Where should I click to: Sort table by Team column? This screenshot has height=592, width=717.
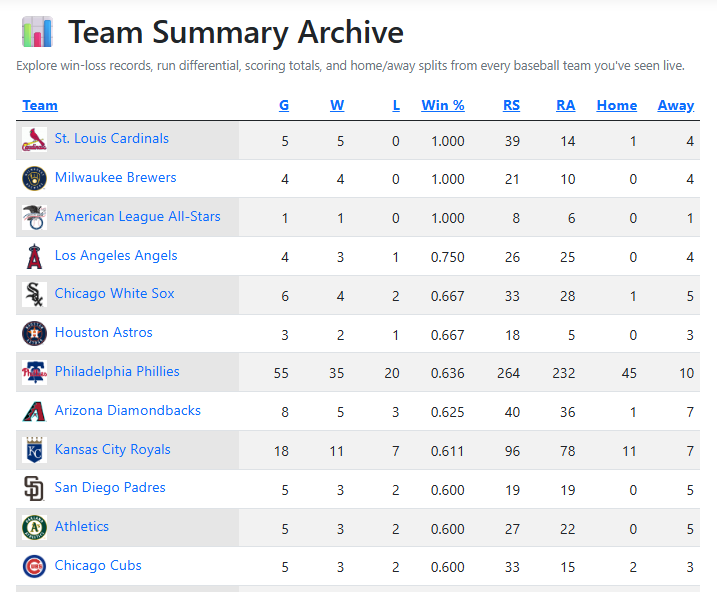pyautogui.click(x=40, y=106)
